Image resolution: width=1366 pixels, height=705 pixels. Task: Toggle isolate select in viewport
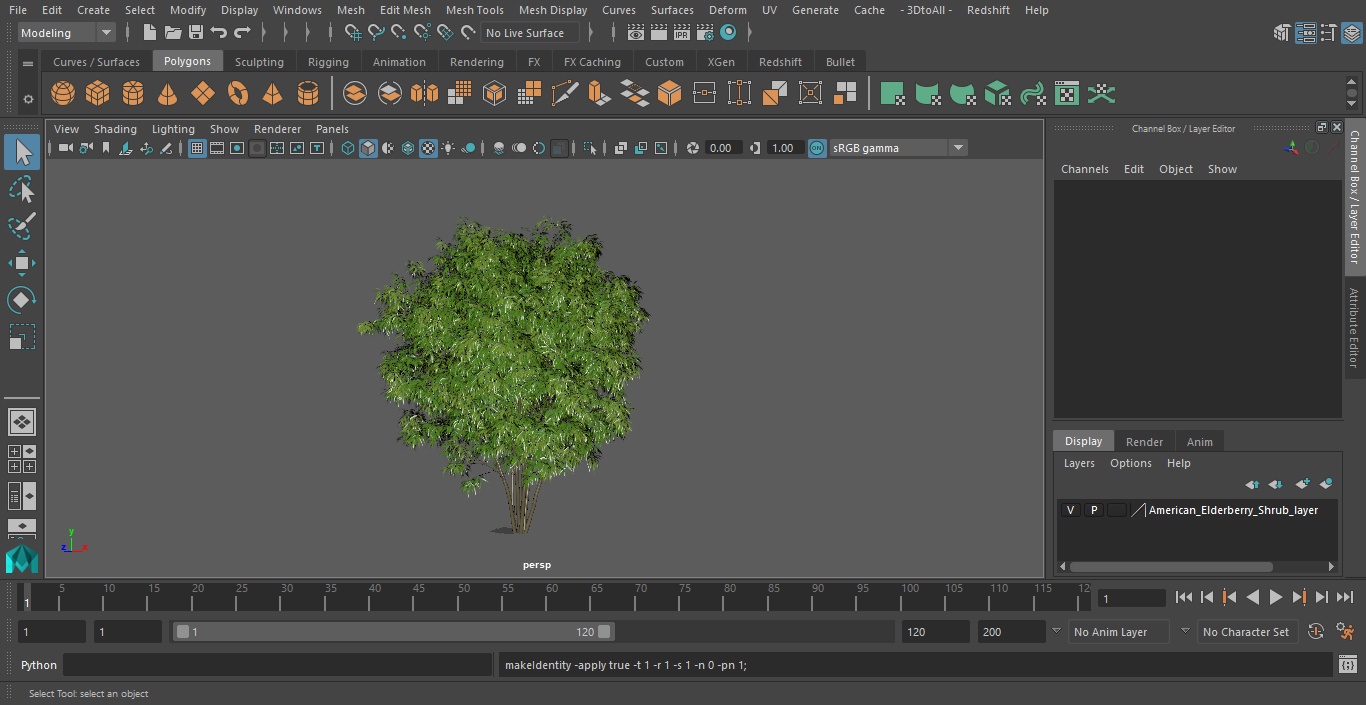[x=590, y=148]
